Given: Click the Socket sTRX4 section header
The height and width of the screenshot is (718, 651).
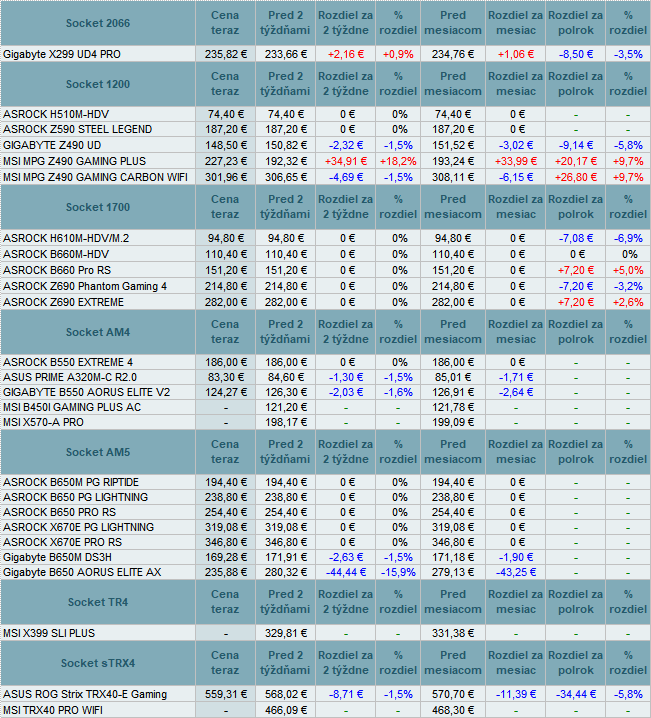Looking at the screenshot, I should [97, 663].
